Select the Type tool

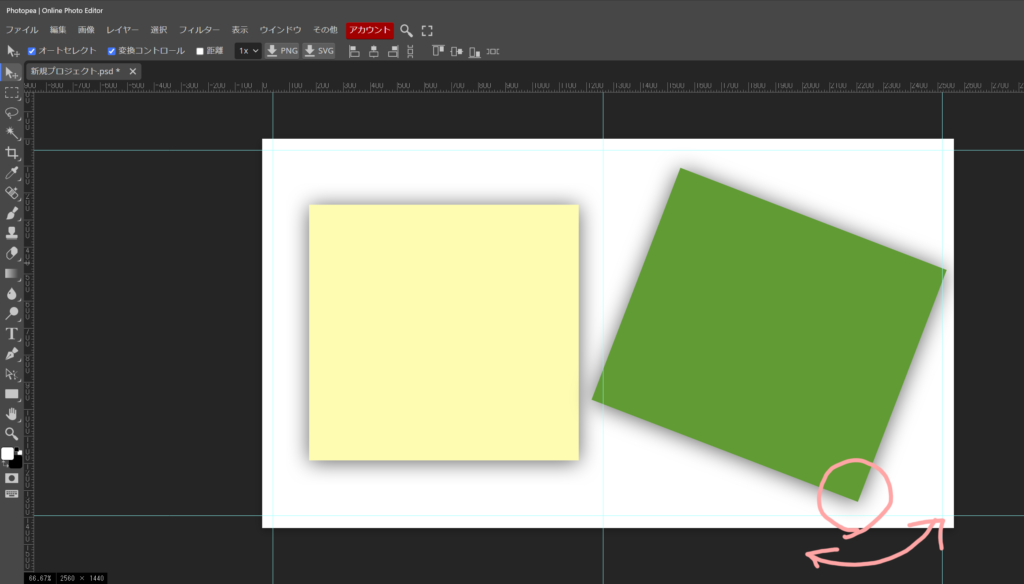tap(12, 333)
